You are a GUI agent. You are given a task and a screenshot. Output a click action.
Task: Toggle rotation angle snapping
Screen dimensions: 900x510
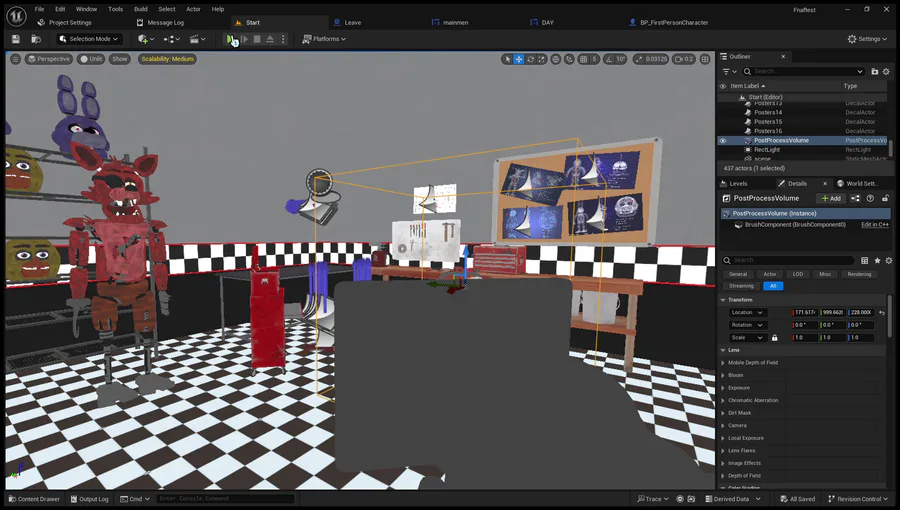[x=608, y=59]
